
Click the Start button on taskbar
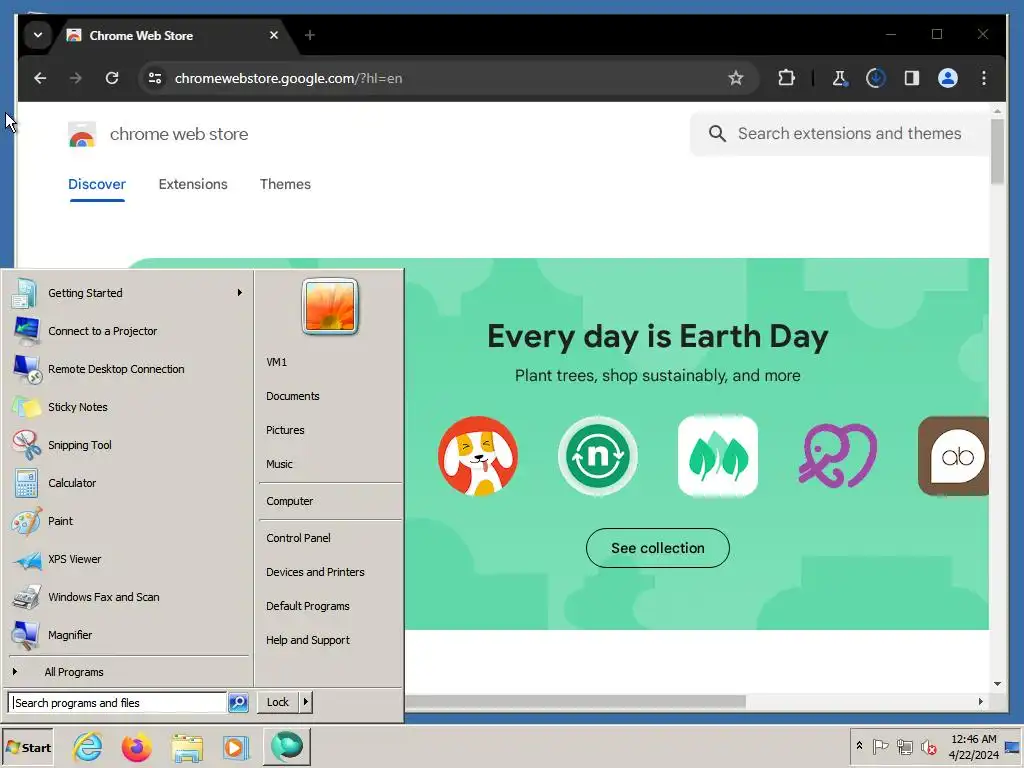click(x=28, y=748)
